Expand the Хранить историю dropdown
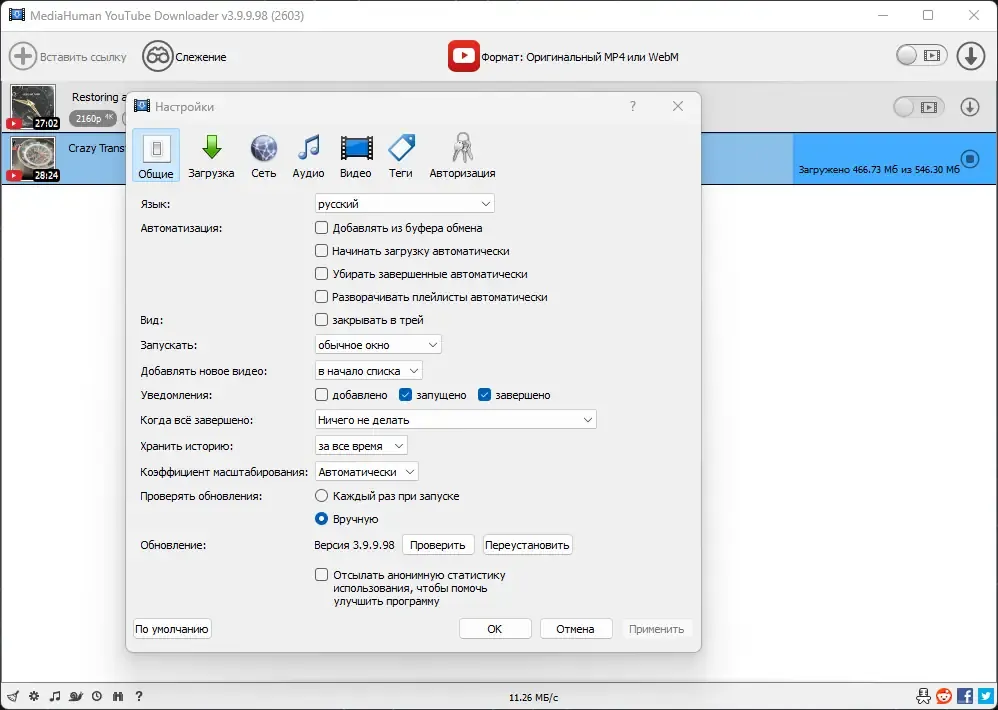 (x=361, y=446)
